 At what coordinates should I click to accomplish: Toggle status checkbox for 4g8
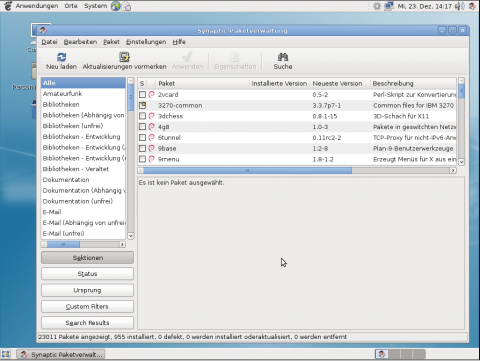coord(142,127)
